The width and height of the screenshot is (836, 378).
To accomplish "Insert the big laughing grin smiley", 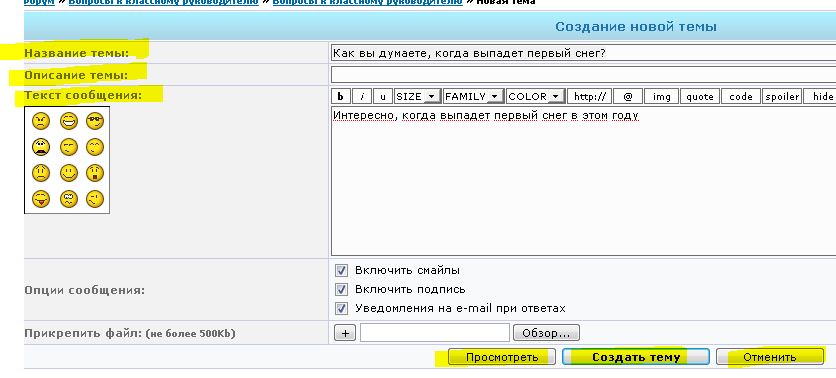I will (x=68, y=121).
